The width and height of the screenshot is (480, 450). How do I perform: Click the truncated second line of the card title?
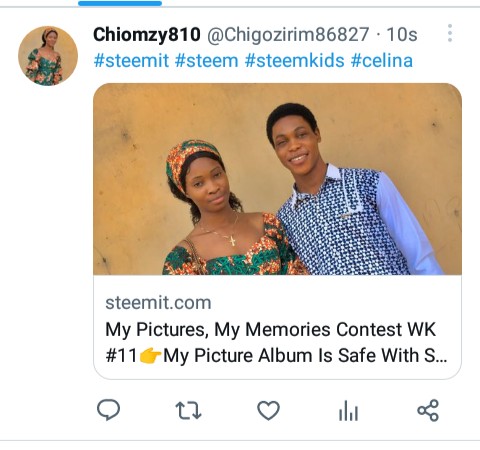tap(276, 356)
